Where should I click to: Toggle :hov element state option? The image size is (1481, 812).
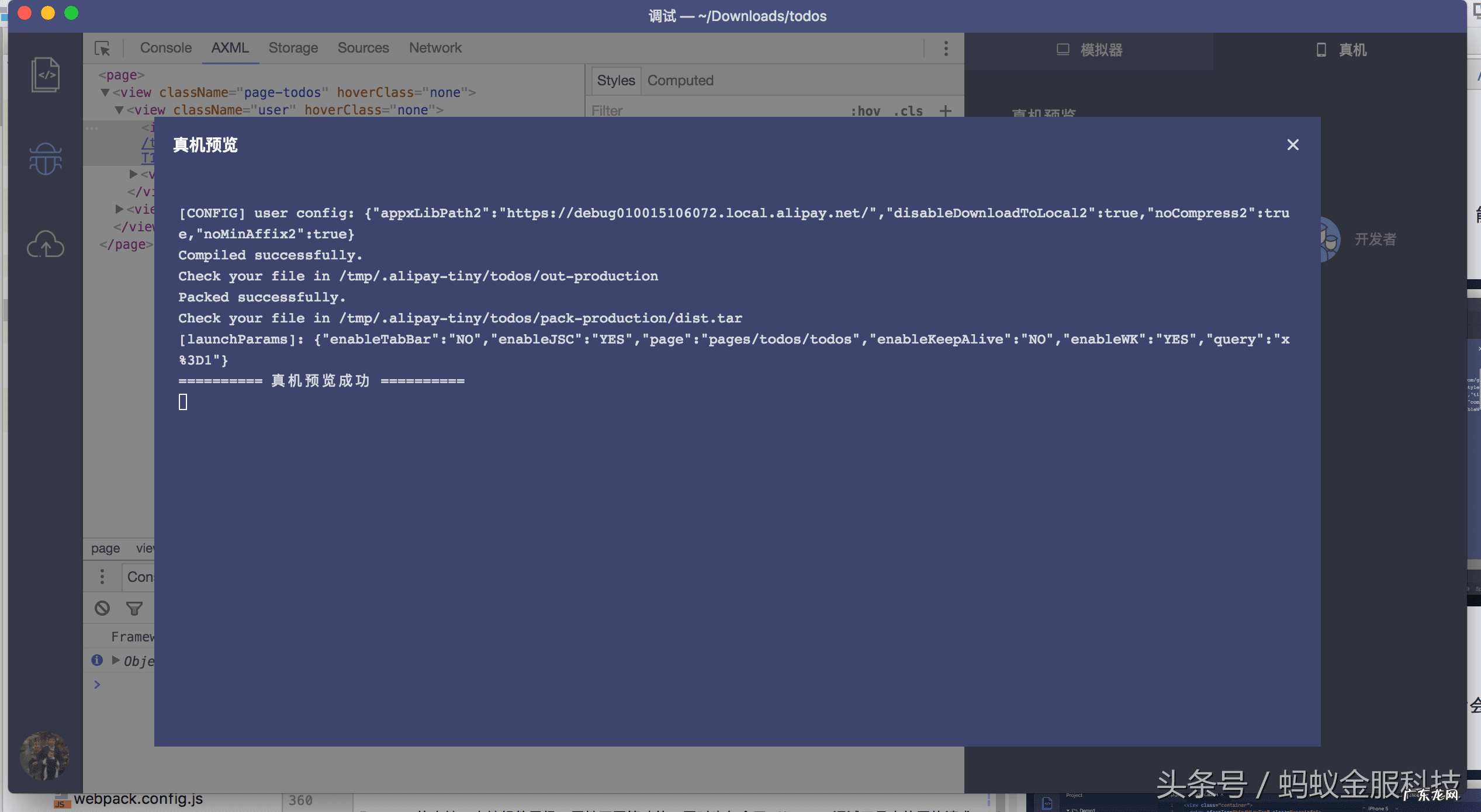click(865, 111)
